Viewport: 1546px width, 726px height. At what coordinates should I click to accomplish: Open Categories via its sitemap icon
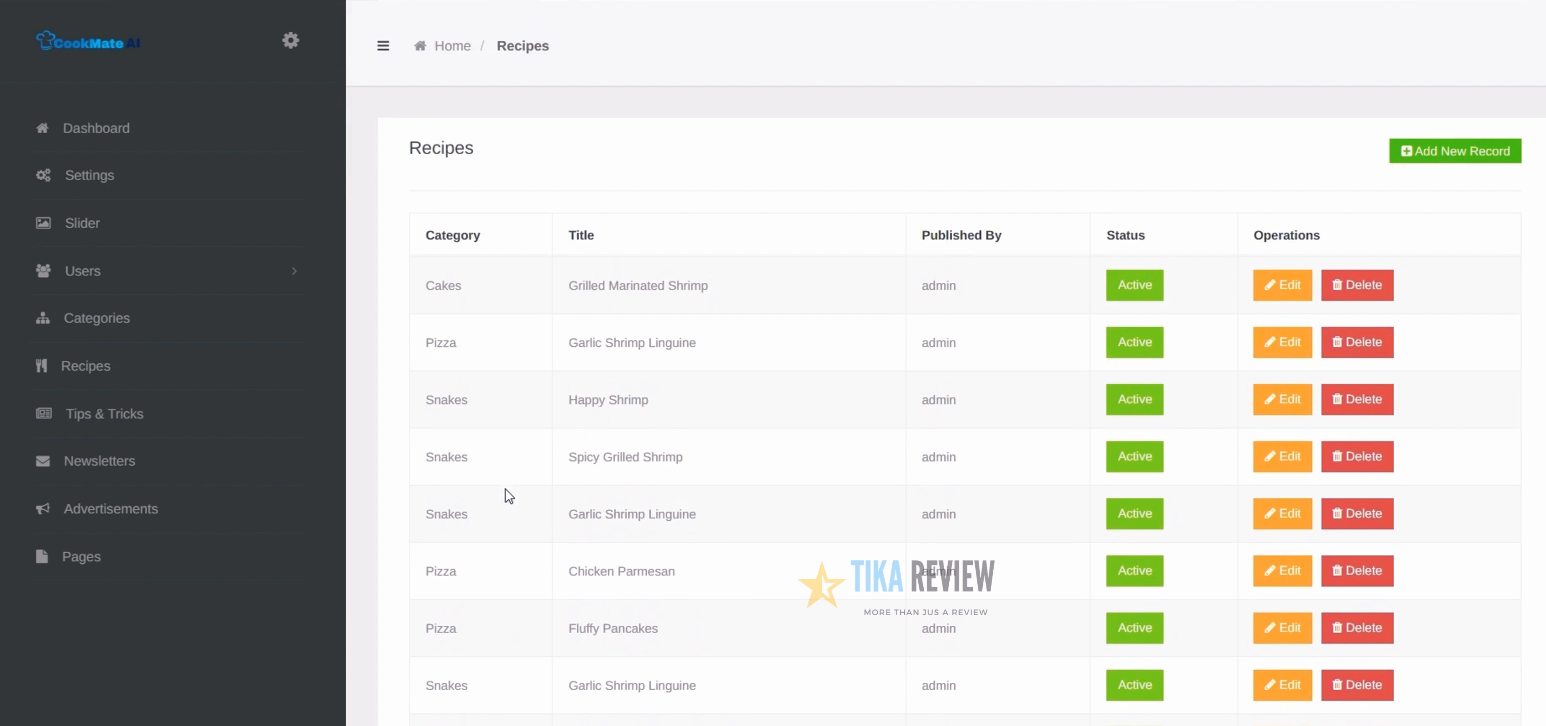pos(41,318)
